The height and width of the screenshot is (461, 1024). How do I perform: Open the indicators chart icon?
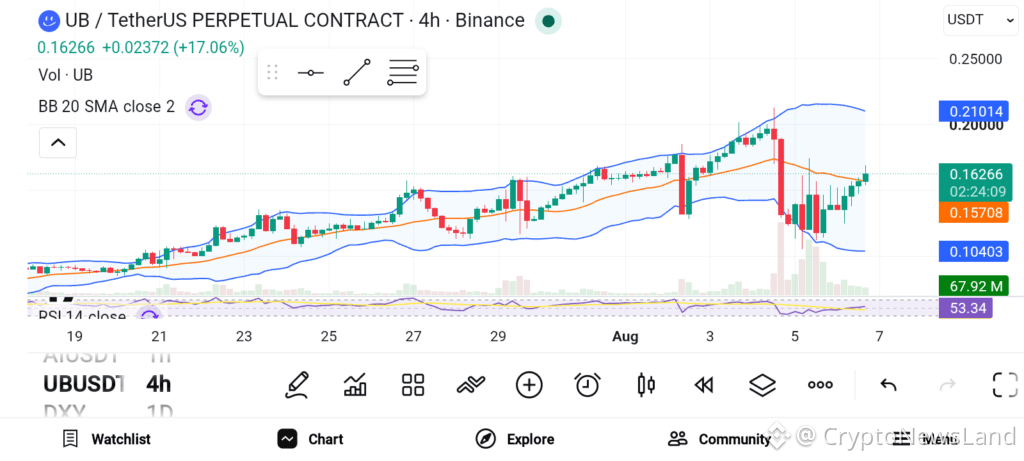point(355,385)
